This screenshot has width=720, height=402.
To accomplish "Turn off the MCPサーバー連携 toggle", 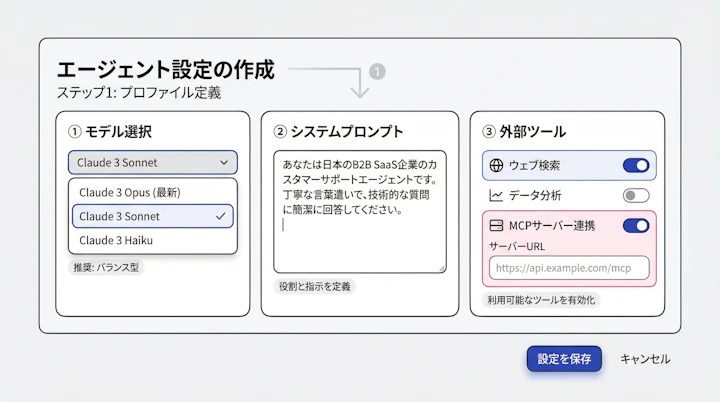I will point(636,226).
